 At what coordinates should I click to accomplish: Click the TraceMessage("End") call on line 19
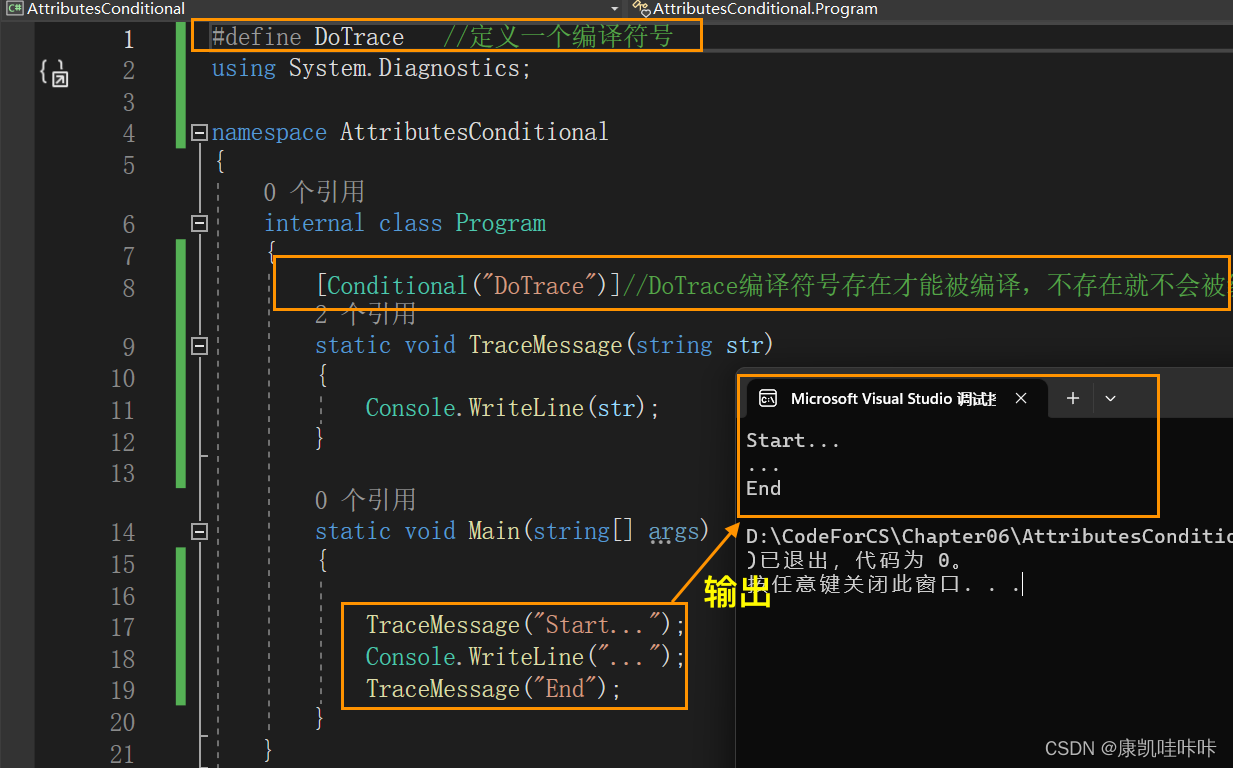[x=493, y=689]
